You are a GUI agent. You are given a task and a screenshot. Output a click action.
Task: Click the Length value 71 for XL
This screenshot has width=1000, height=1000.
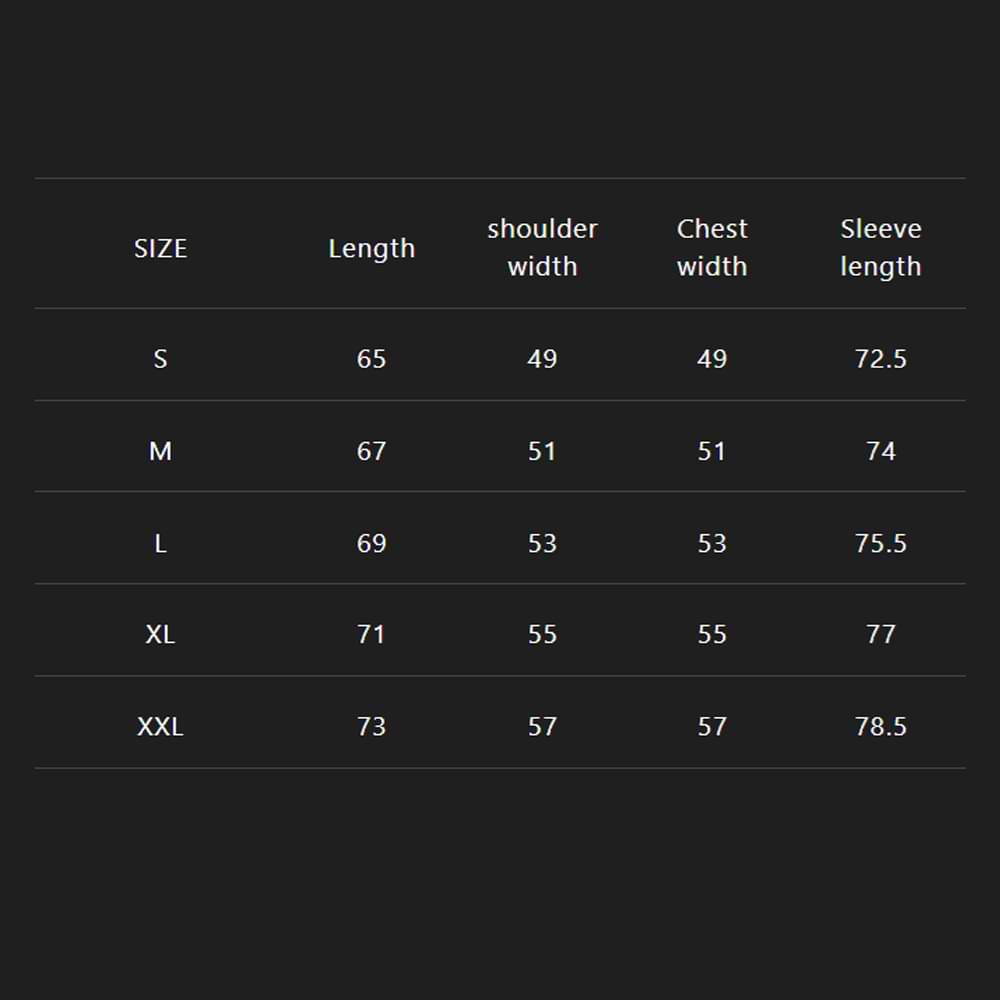coord(371,634)
